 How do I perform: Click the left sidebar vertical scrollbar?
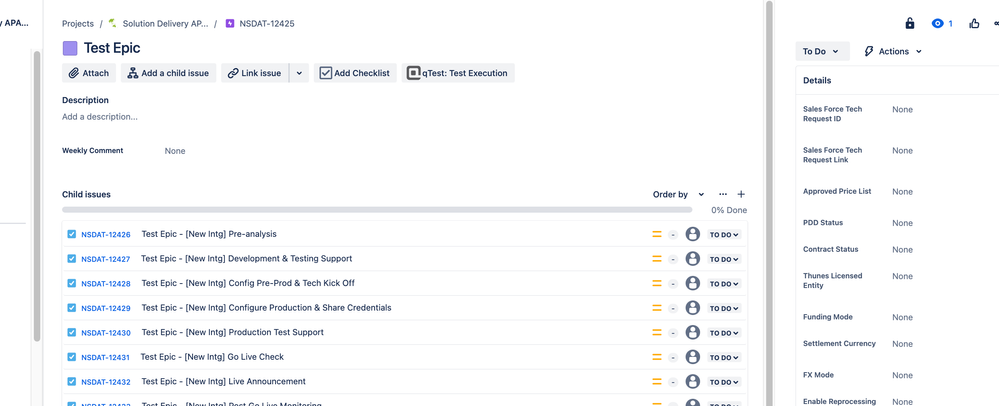37,196
